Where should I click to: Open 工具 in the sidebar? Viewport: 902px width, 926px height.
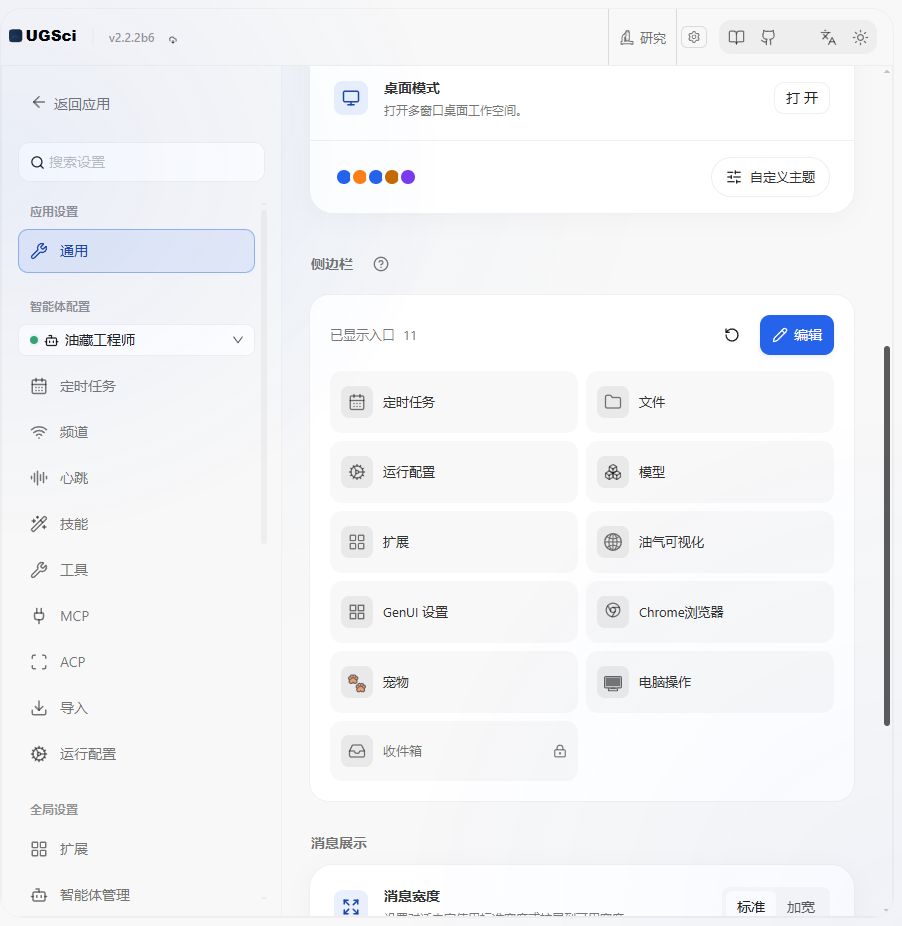click(136, 570)
